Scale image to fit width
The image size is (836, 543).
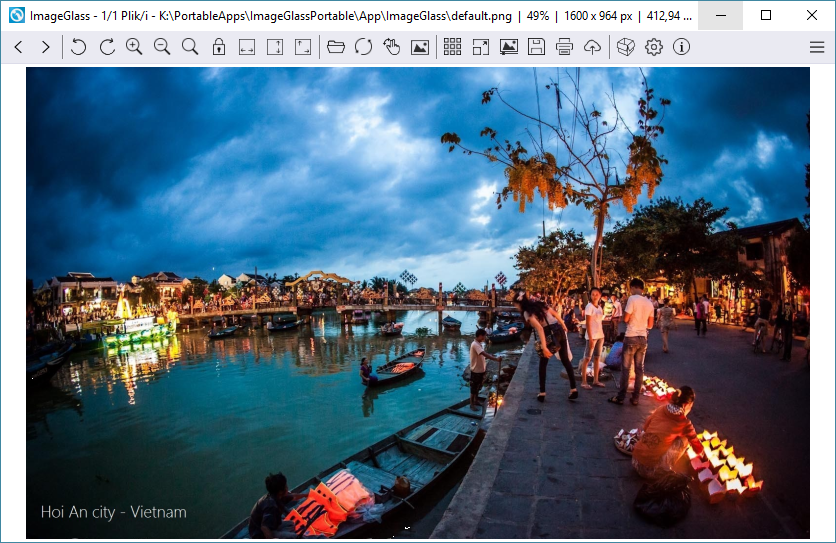coord(247,47)
